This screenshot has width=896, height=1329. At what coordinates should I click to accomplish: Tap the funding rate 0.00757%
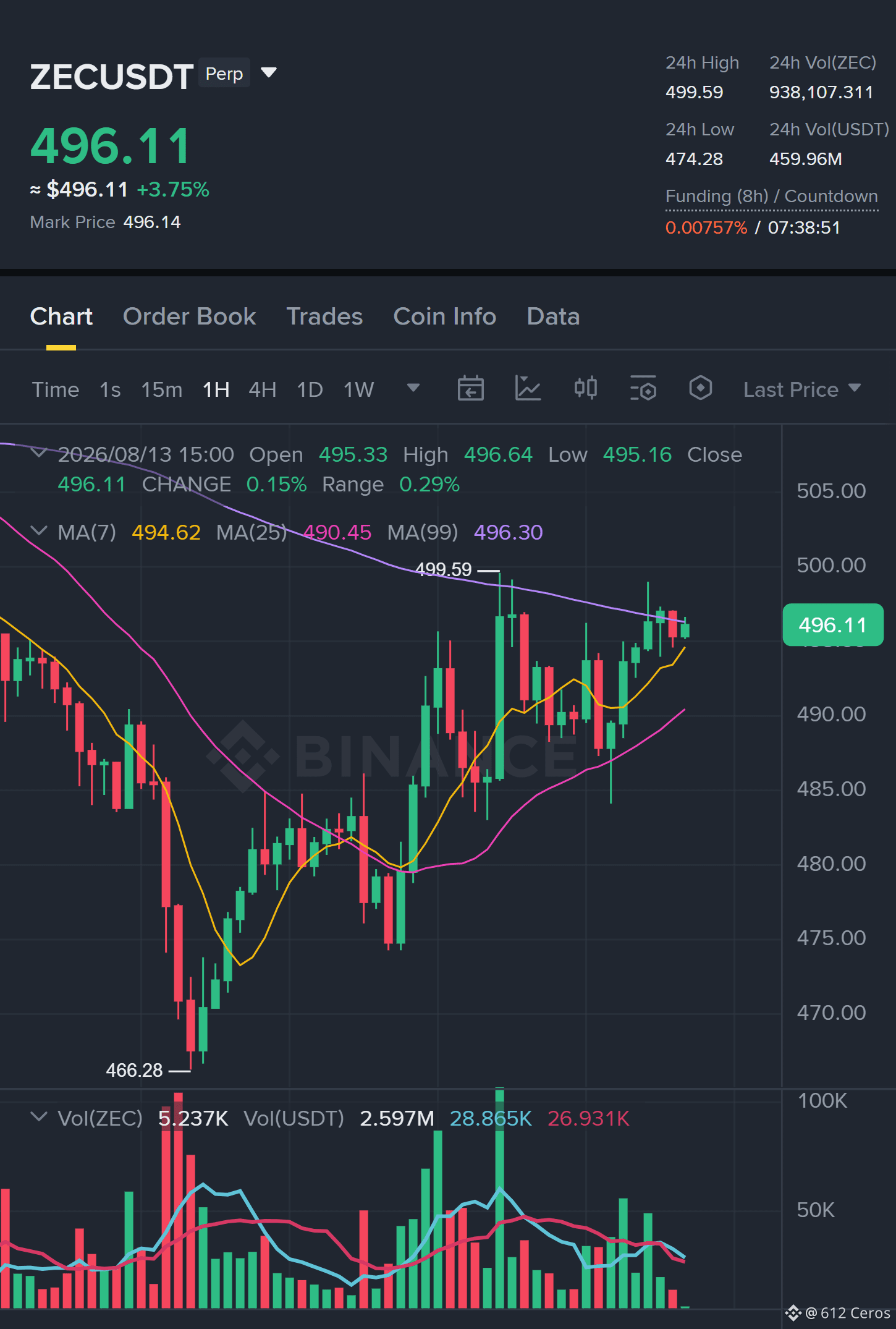coord(706,228)
